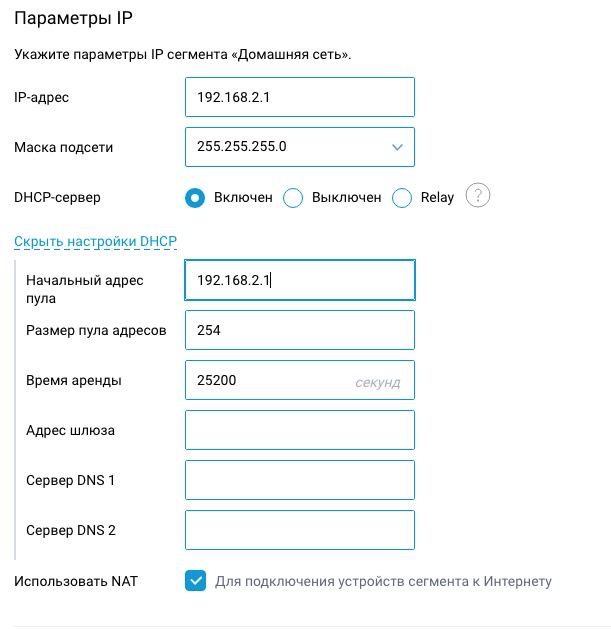
Task: Click the "Размер пула адресов" field
Action: (300, 330)
